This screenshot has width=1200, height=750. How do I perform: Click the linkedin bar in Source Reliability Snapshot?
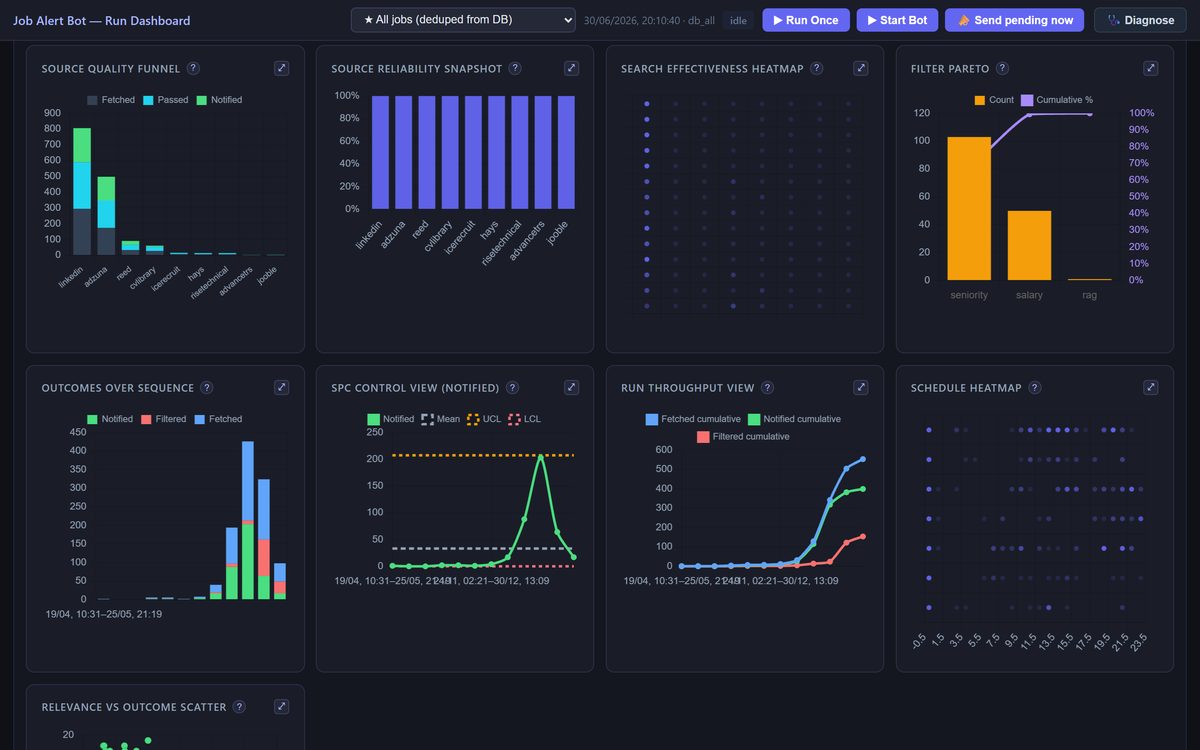point(380,152)
